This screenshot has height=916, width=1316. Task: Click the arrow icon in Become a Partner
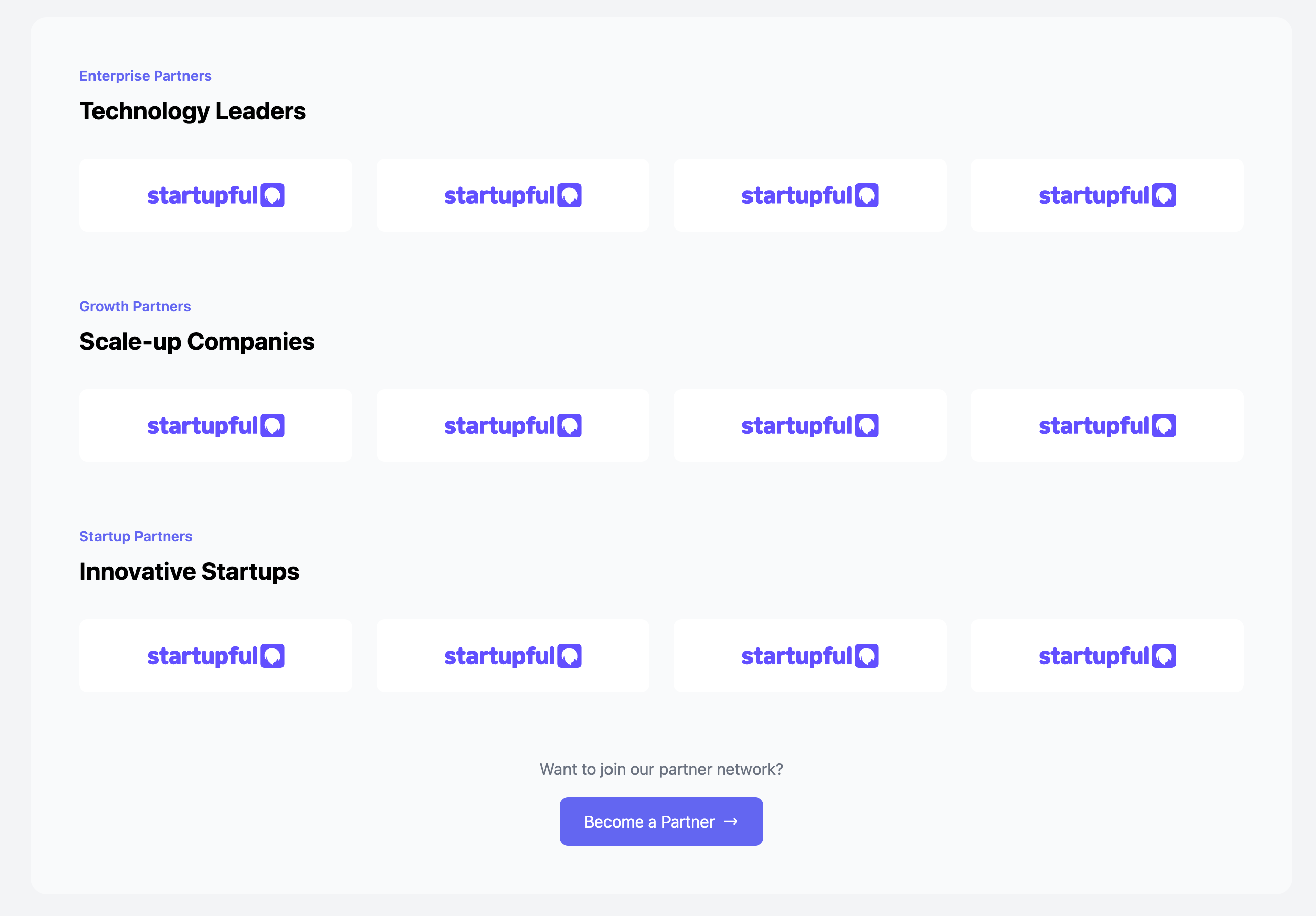point(731,822)
